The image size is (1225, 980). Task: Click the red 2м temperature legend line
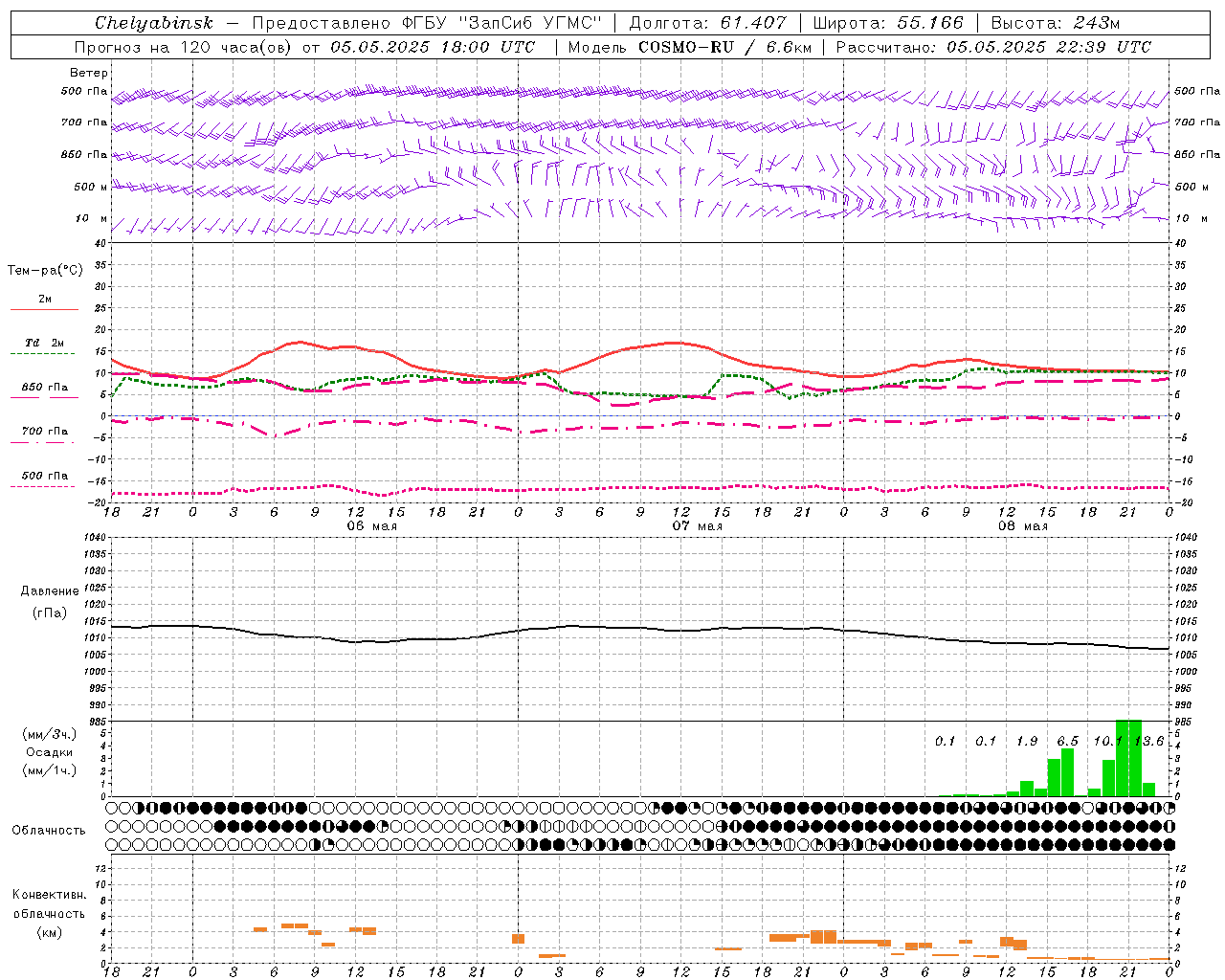click(x=44, y=309)
